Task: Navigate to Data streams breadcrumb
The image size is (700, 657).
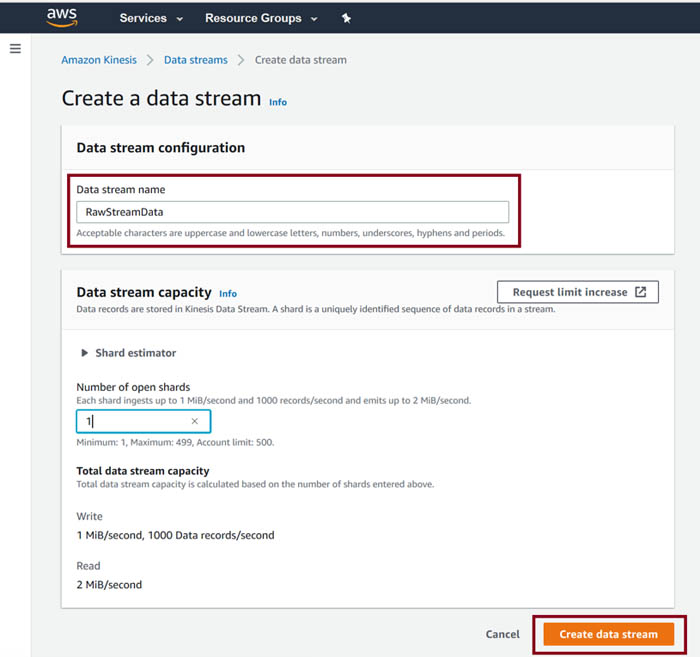Action: coord(196,60)
